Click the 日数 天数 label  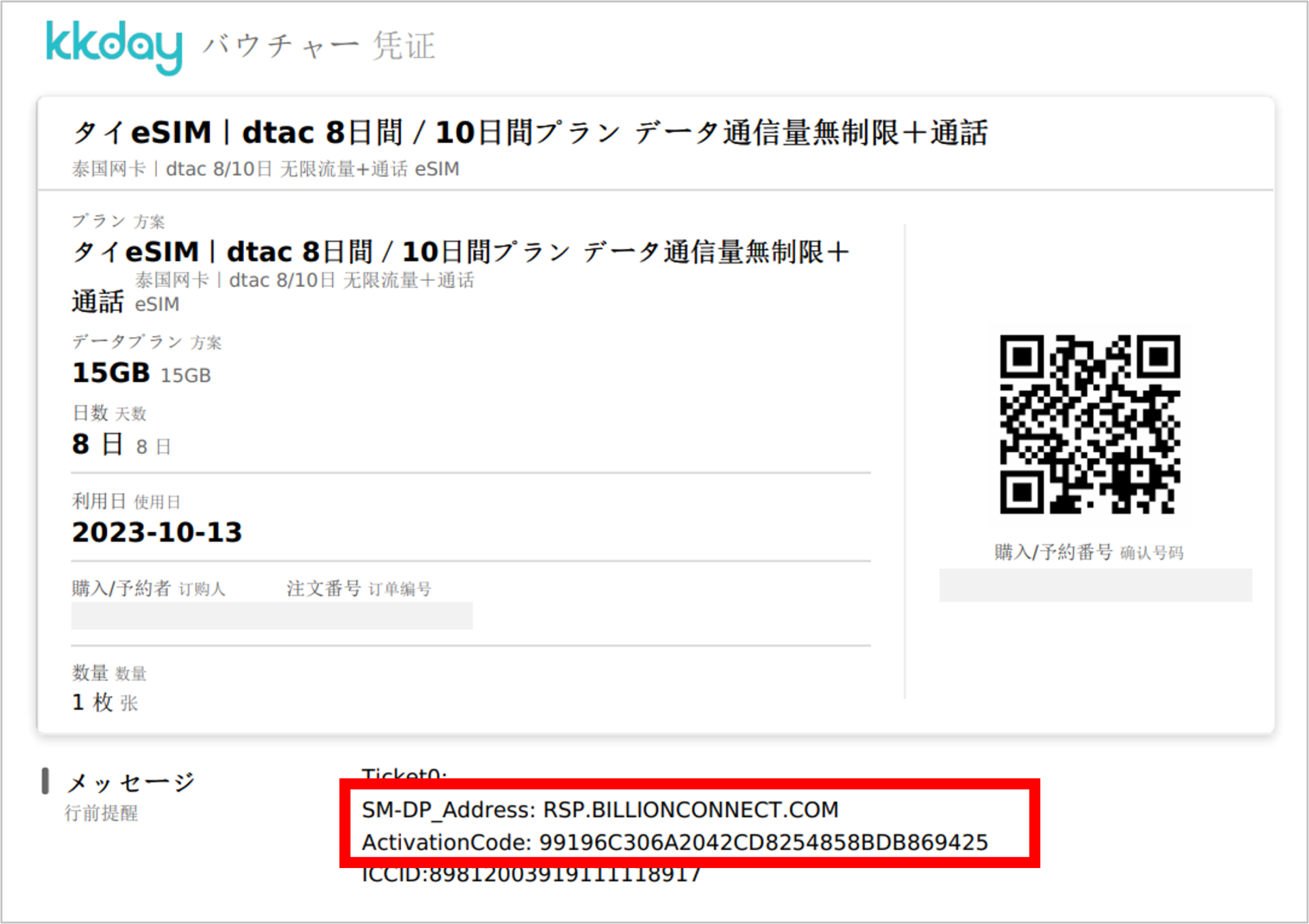tap(109, 413)
